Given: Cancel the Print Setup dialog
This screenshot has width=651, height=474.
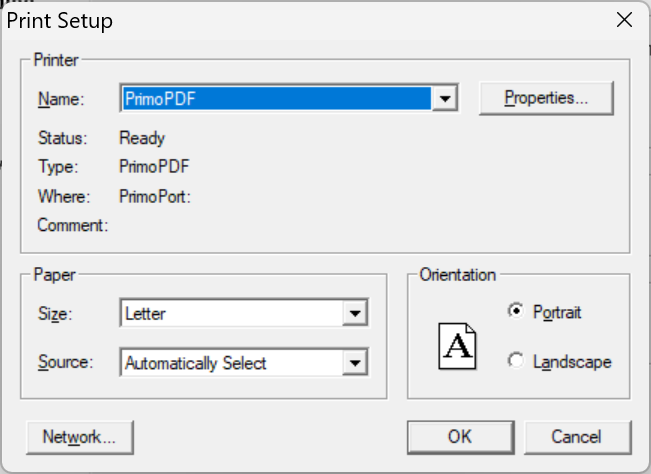Looking at the screenshot, I should click(577, 437).
